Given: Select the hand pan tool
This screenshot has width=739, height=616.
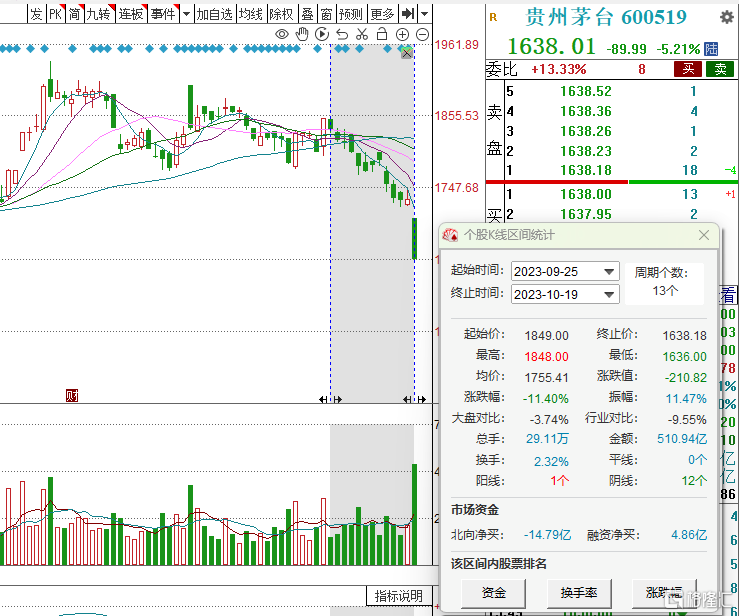Looking at the screenshot, I should [302, 34].
